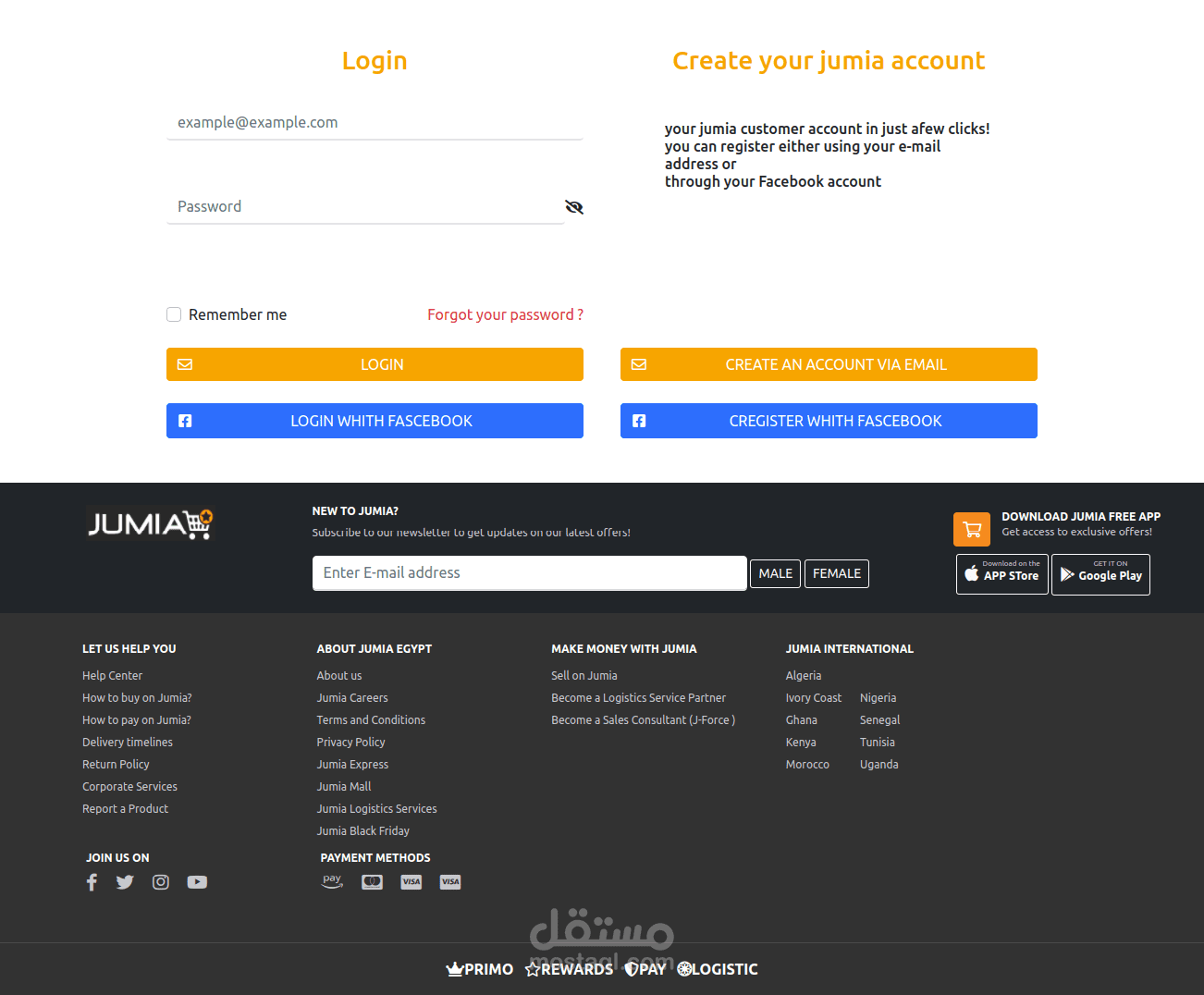This screenshot has width=1204, height=995.
Task: Click the newsletter Enter E-mail address field
Action: [530, 572]
